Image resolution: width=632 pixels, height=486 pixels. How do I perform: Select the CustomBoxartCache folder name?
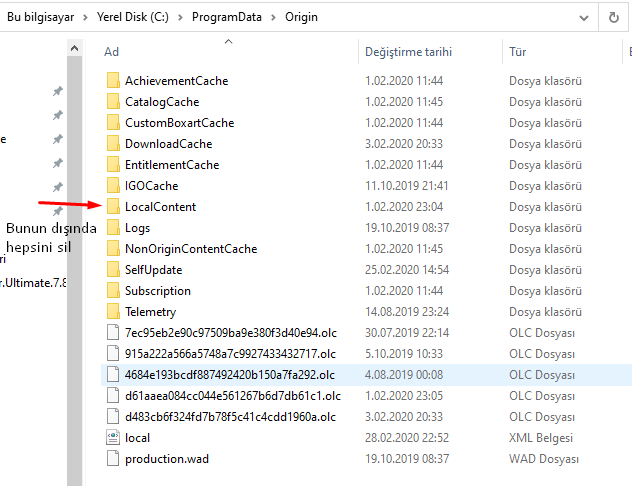(179, 123)
